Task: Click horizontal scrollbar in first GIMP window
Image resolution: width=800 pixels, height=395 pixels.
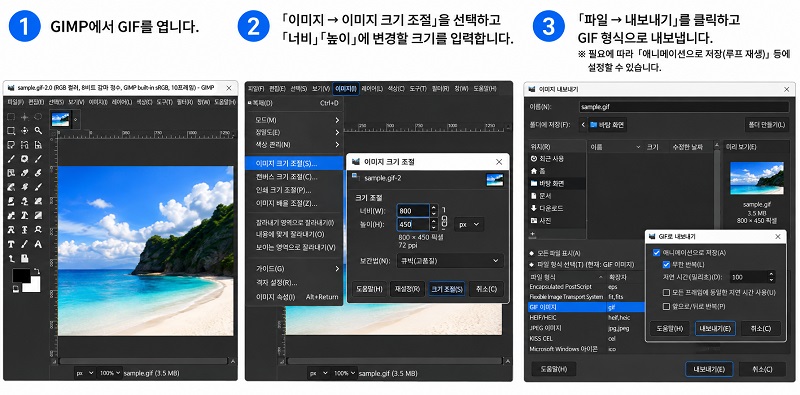Action: [143, 361]
